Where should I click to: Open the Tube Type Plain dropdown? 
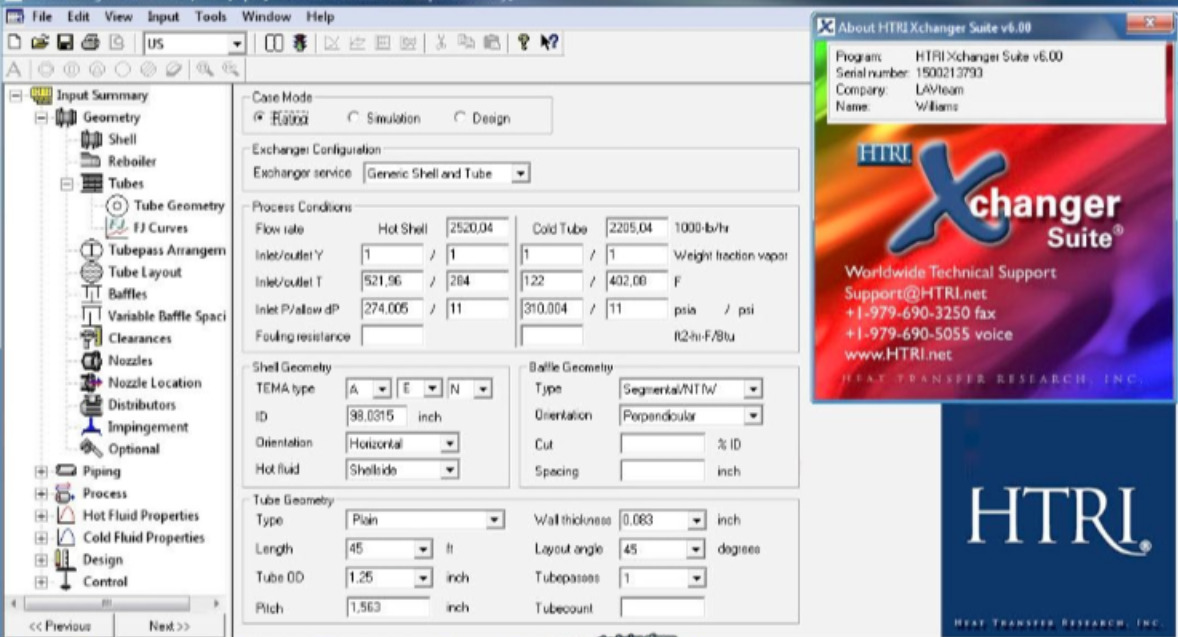494,520
